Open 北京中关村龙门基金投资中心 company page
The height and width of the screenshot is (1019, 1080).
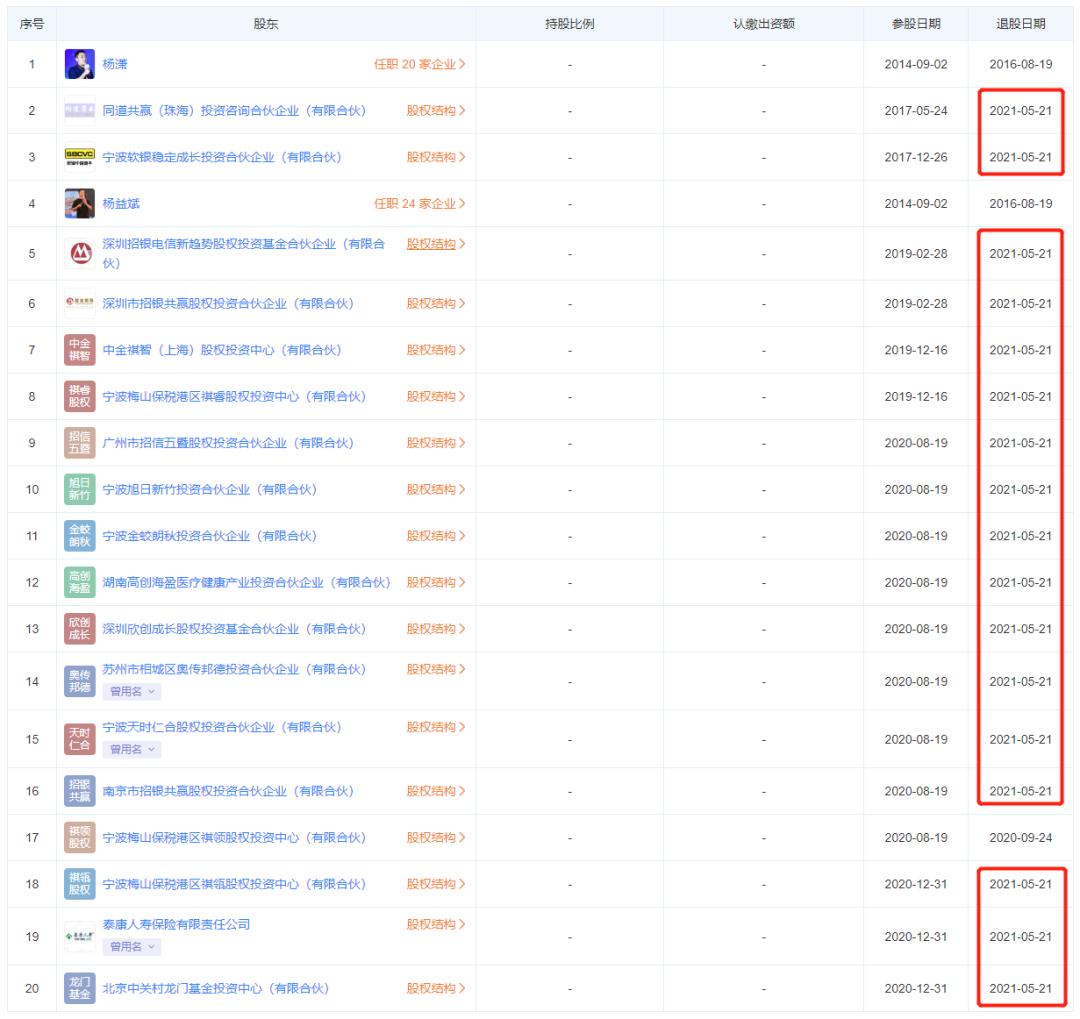(x=216, y=989)
